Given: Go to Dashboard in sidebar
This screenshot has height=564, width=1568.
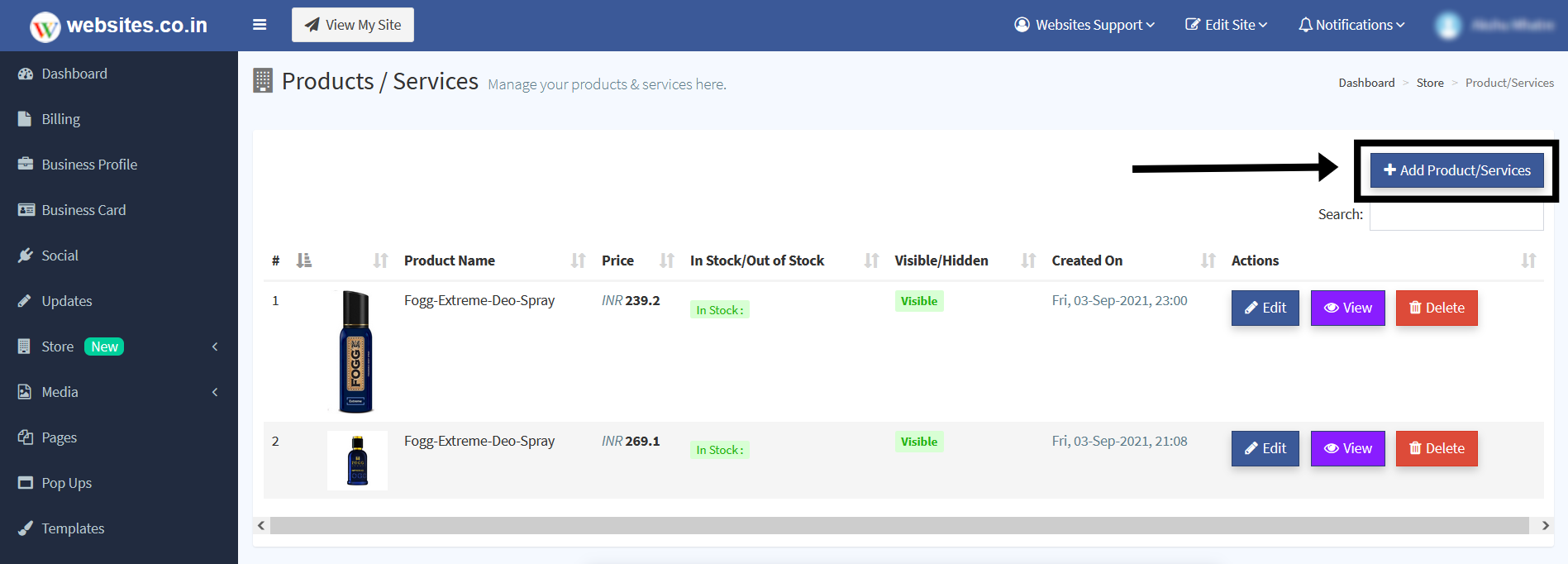Looking at the screenshot, I should point(74,74).
